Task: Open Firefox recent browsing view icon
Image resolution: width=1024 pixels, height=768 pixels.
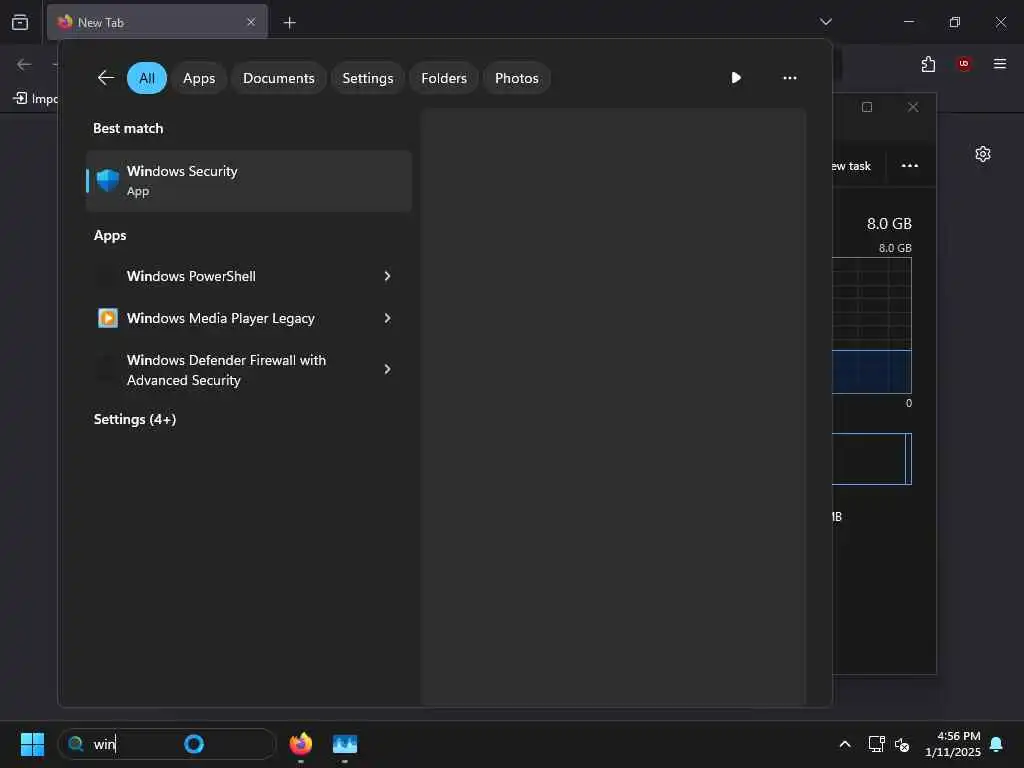Action: (x=20, y=22)
